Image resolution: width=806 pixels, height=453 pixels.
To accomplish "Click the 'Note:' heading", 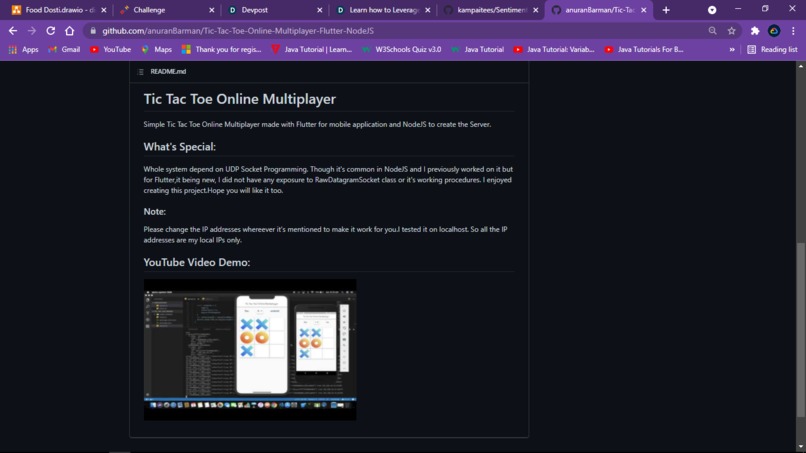I will [154, 211].
